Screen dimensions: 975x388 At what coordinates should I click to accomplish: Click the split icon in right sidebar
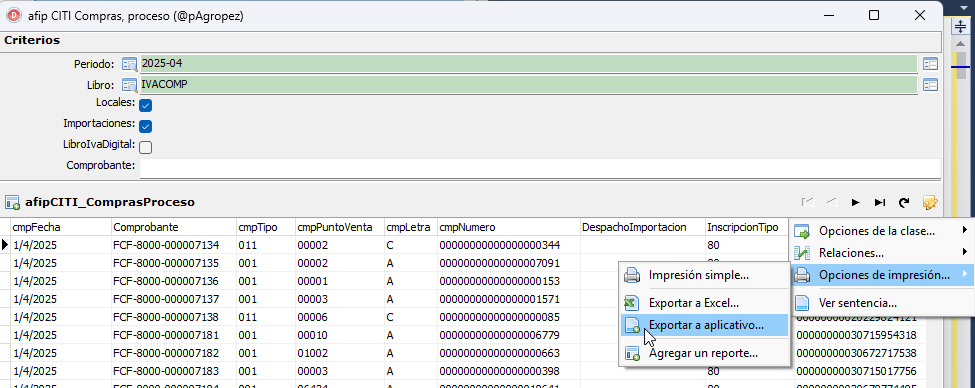tap(961, 26)
